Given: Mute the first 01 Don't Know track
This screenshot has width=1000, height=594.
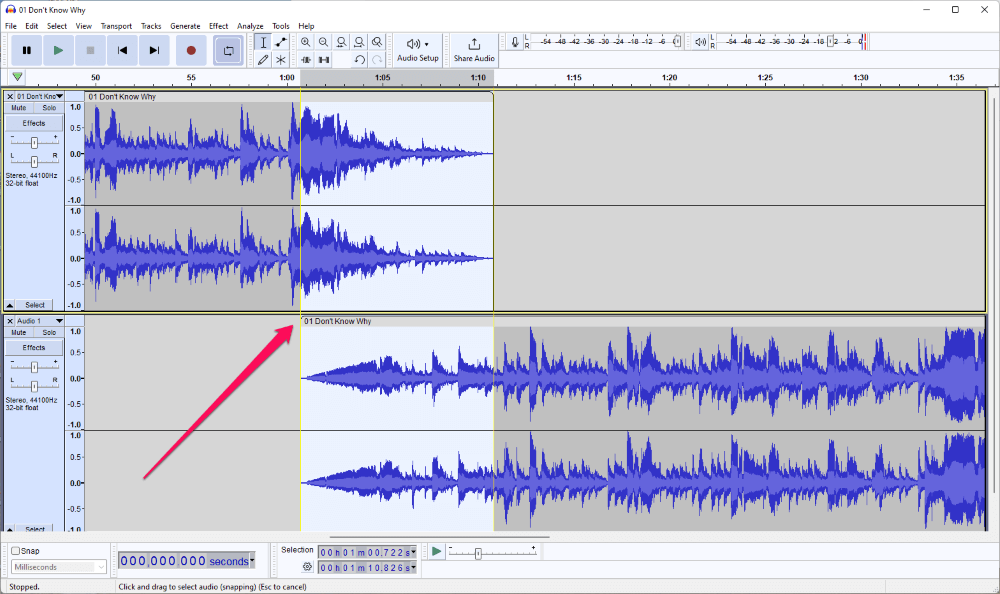Looking at the screenshot, I should click(x=19, y=108).
